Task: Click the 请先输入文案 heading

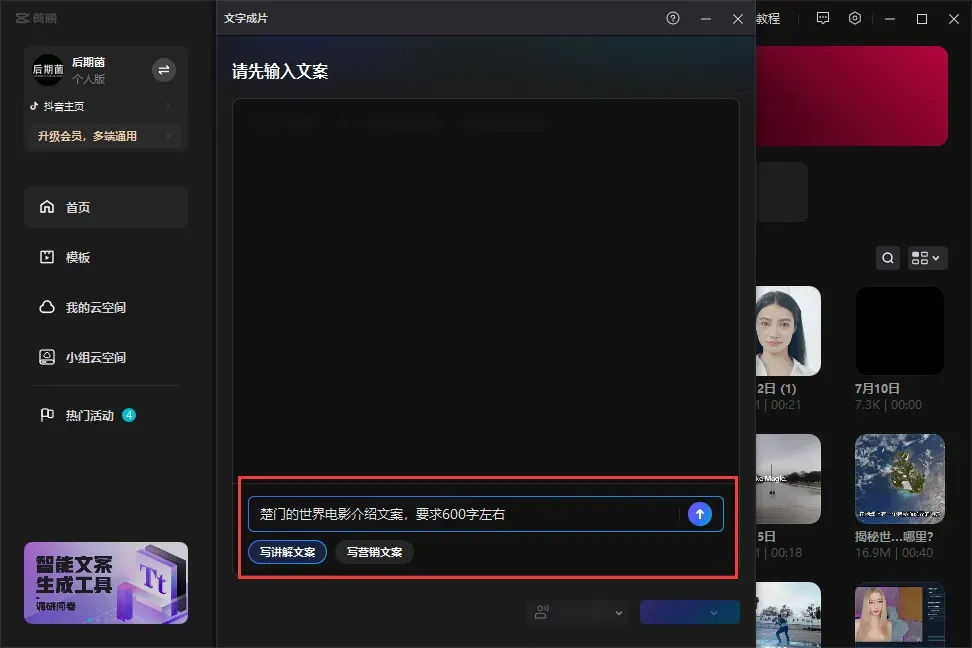Action: tap(280, 71)
